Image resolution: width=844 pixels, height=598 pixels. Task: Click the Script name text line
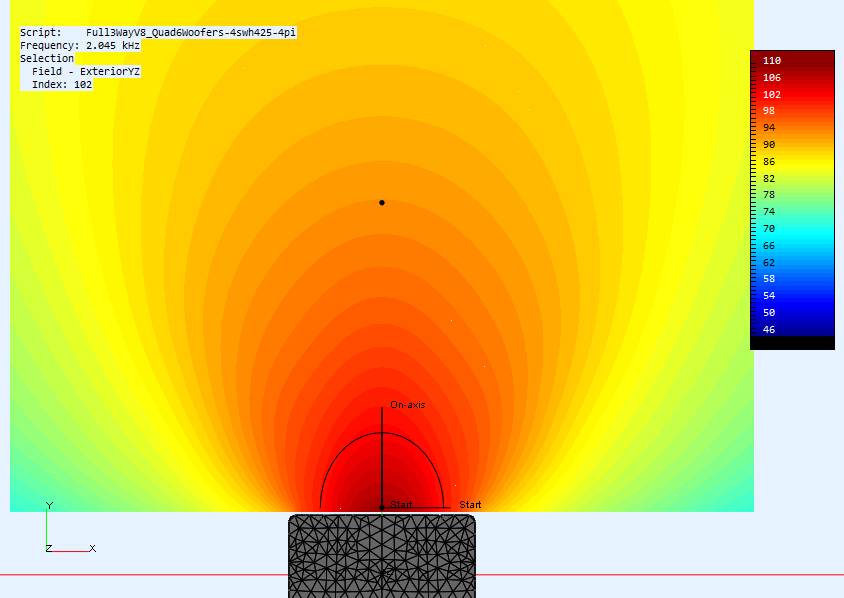(x=158, y=32)
